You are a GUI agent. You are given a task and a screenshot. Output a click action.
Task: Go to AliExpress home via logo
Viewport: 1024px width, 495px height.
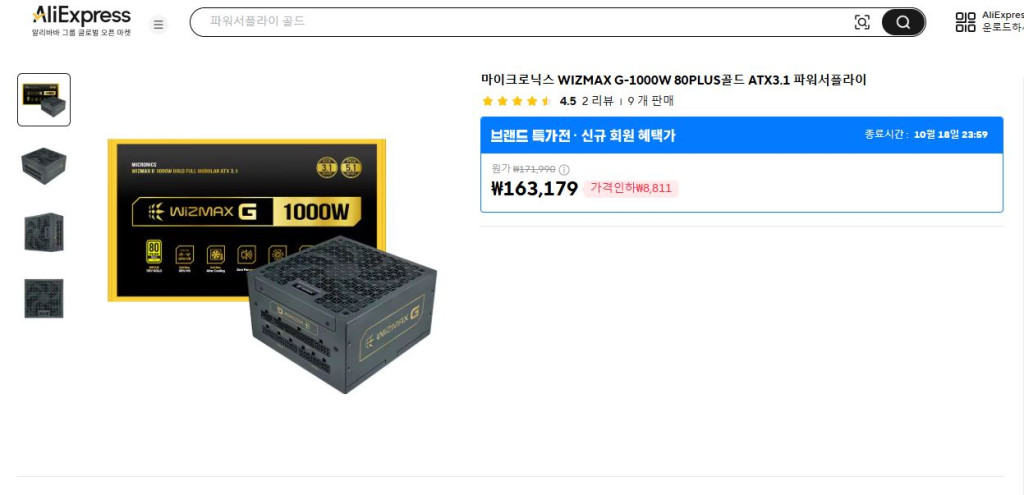pos(82,20)
